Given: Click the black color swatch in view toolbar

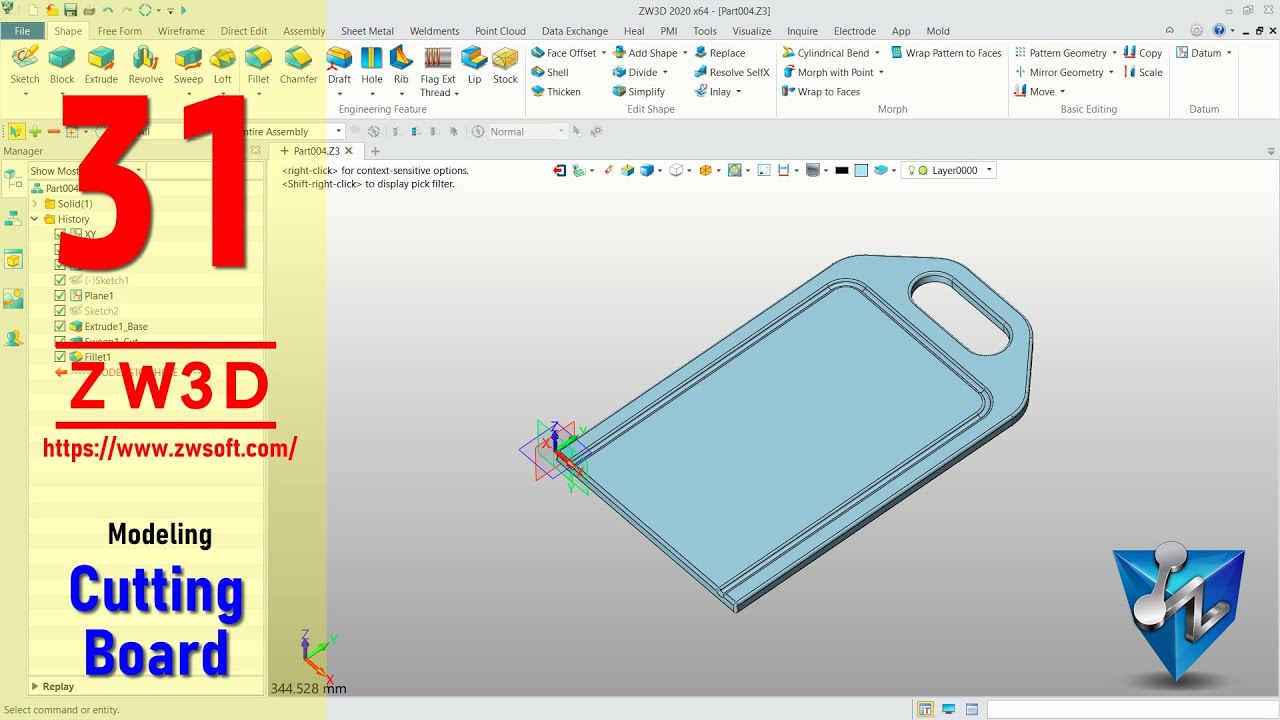Looking at the screenshot, I should [x=842, y=171].
